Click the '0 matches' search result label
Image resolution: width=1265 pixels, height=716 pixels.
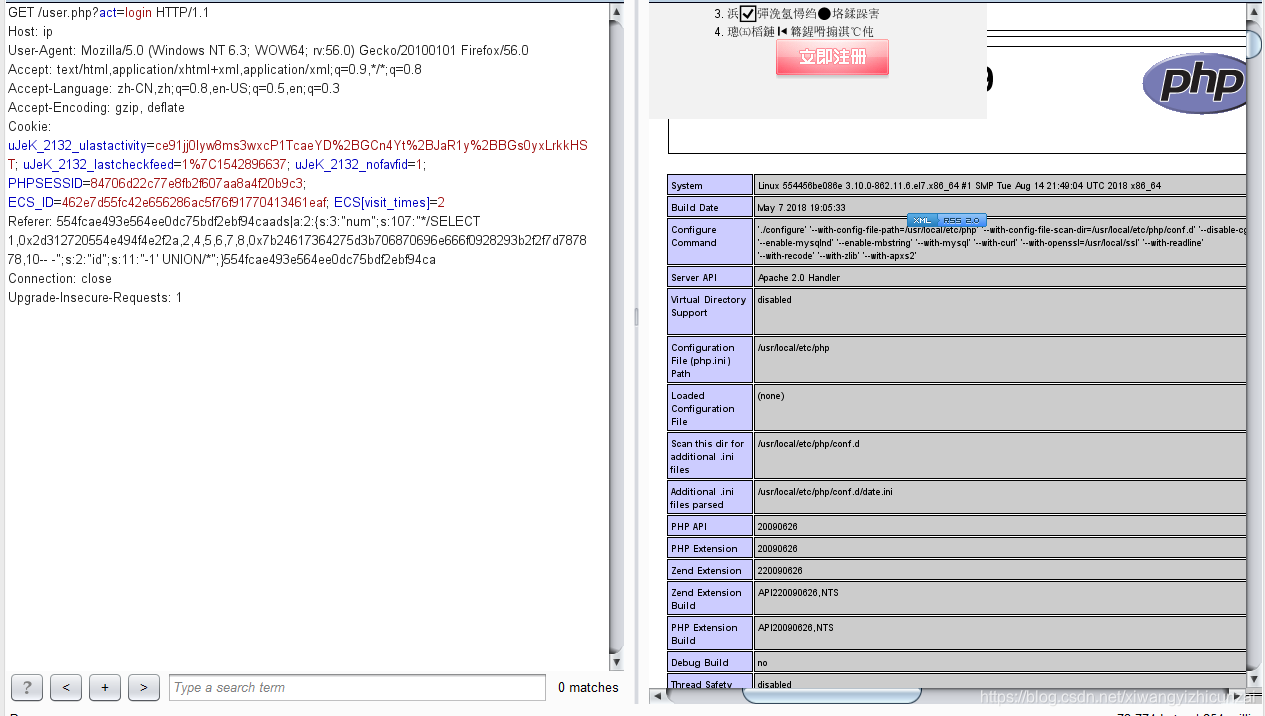pos(588,687)
